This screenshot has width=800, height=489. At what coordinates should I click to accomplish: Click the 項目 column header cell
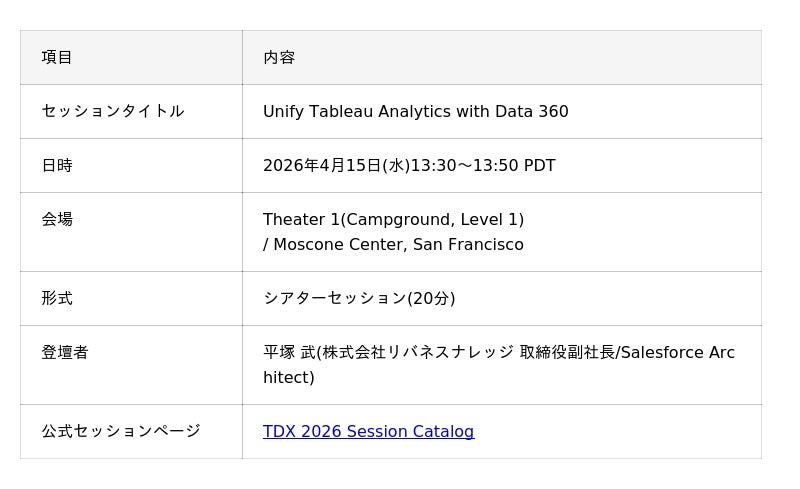point(57,58)
